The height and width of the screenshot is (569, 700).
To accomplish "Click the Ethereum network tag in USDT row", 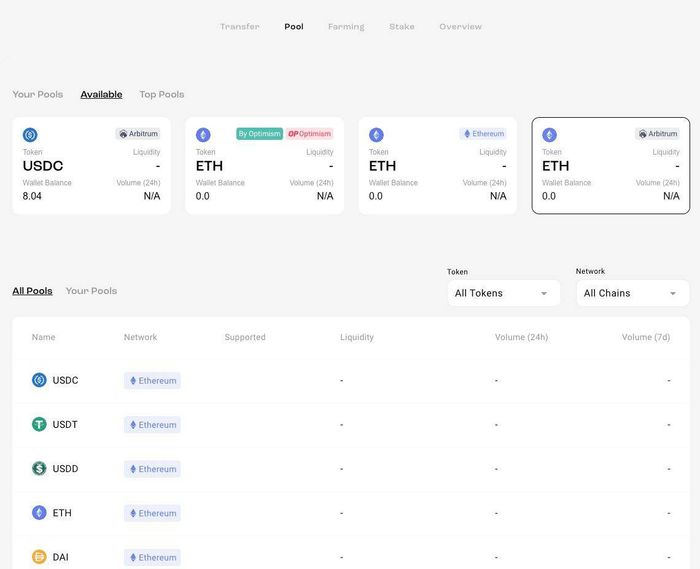I will pyautogui.click(x=152, y=425).
